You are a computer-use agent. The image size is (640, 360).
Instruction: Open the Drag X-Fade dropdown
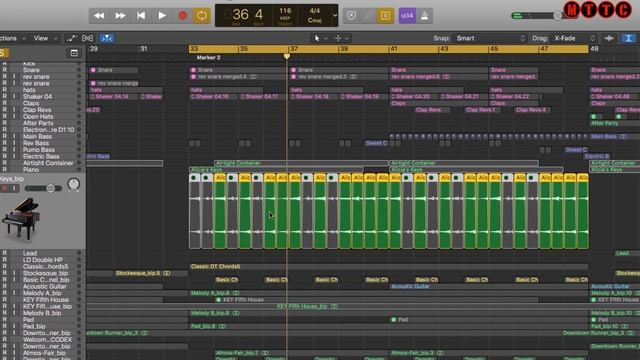pos(575,38)
